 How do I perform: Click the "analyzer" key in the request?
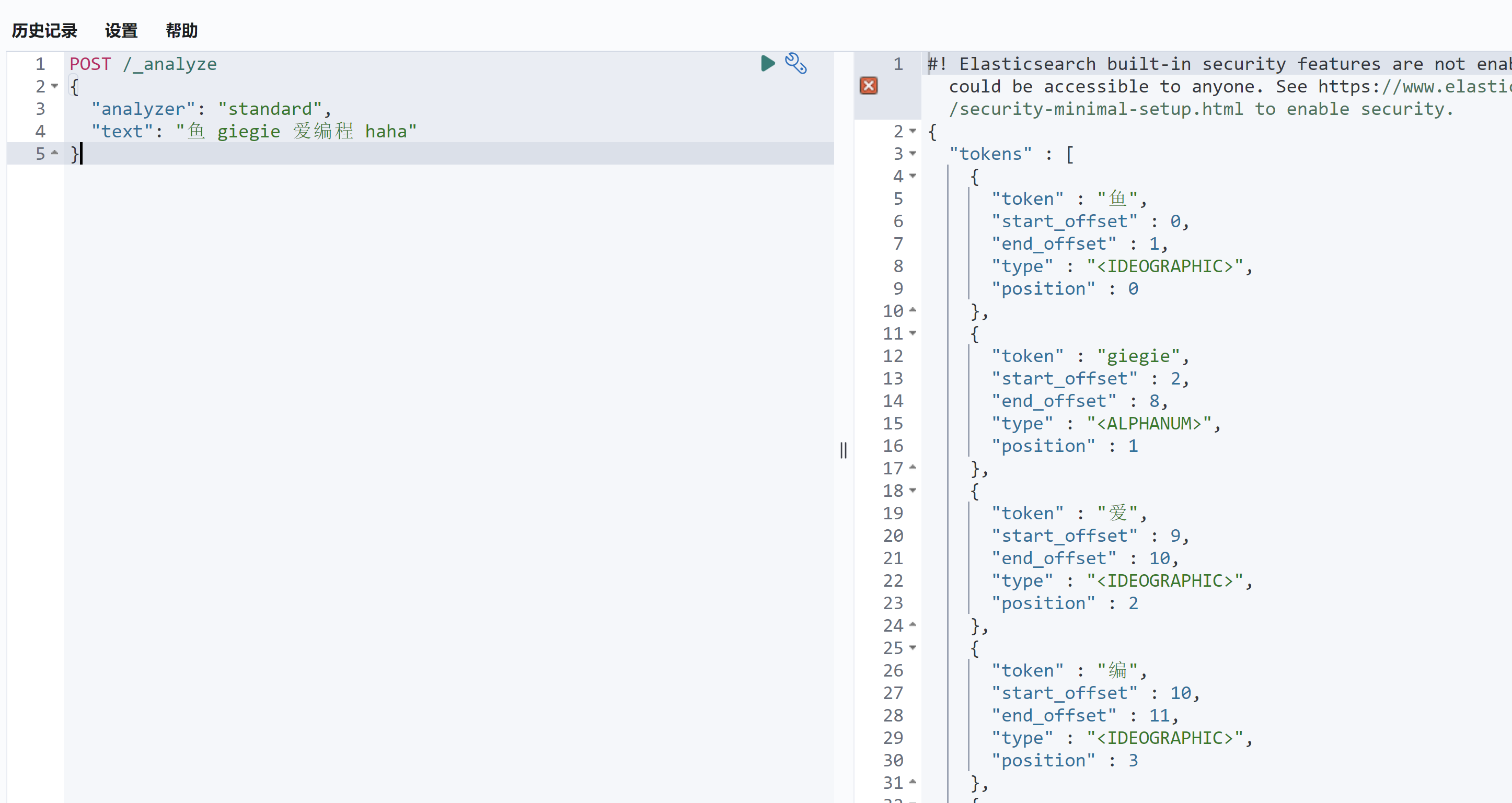click(x=143, y=109)
